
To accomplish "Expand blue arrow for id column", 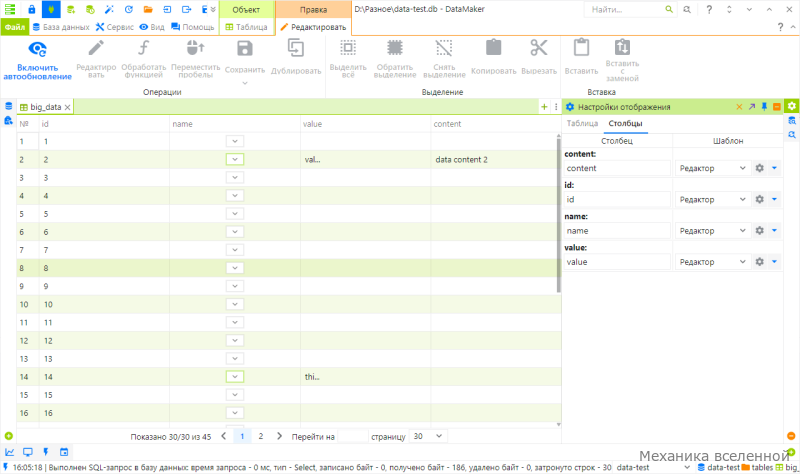I will click(x=774, y=199).
